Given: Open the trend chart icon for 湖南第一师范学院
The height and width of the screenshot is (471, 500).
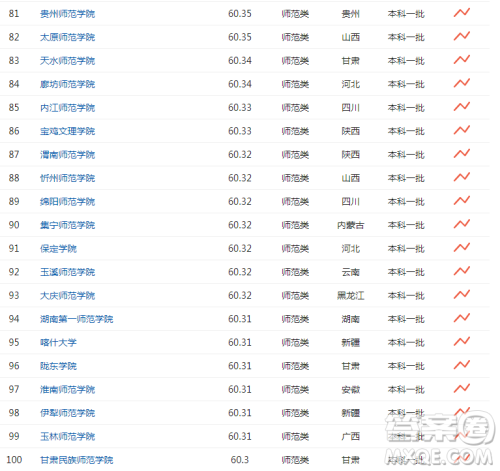Looking at the screenshot, I should 462,318.
